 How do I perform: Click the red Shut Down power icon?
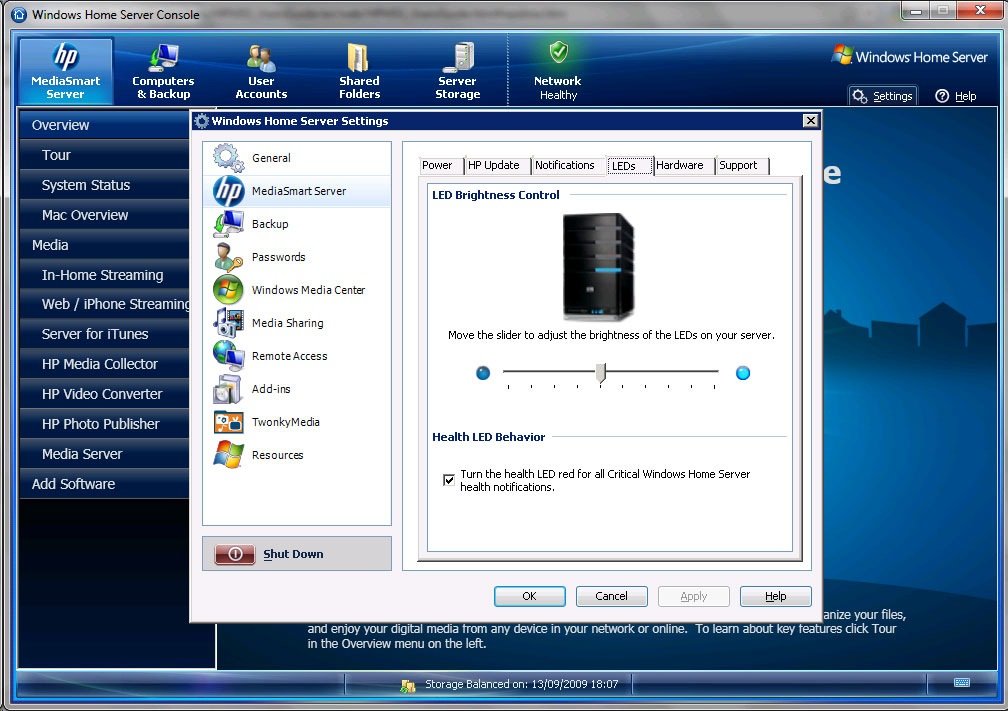point(235,554)
